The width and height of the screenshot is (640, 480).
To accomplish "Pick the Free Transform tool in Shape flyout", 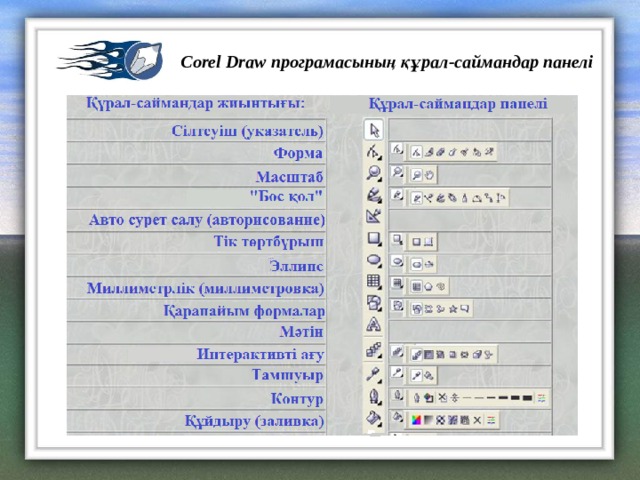I will pos(477,152).
